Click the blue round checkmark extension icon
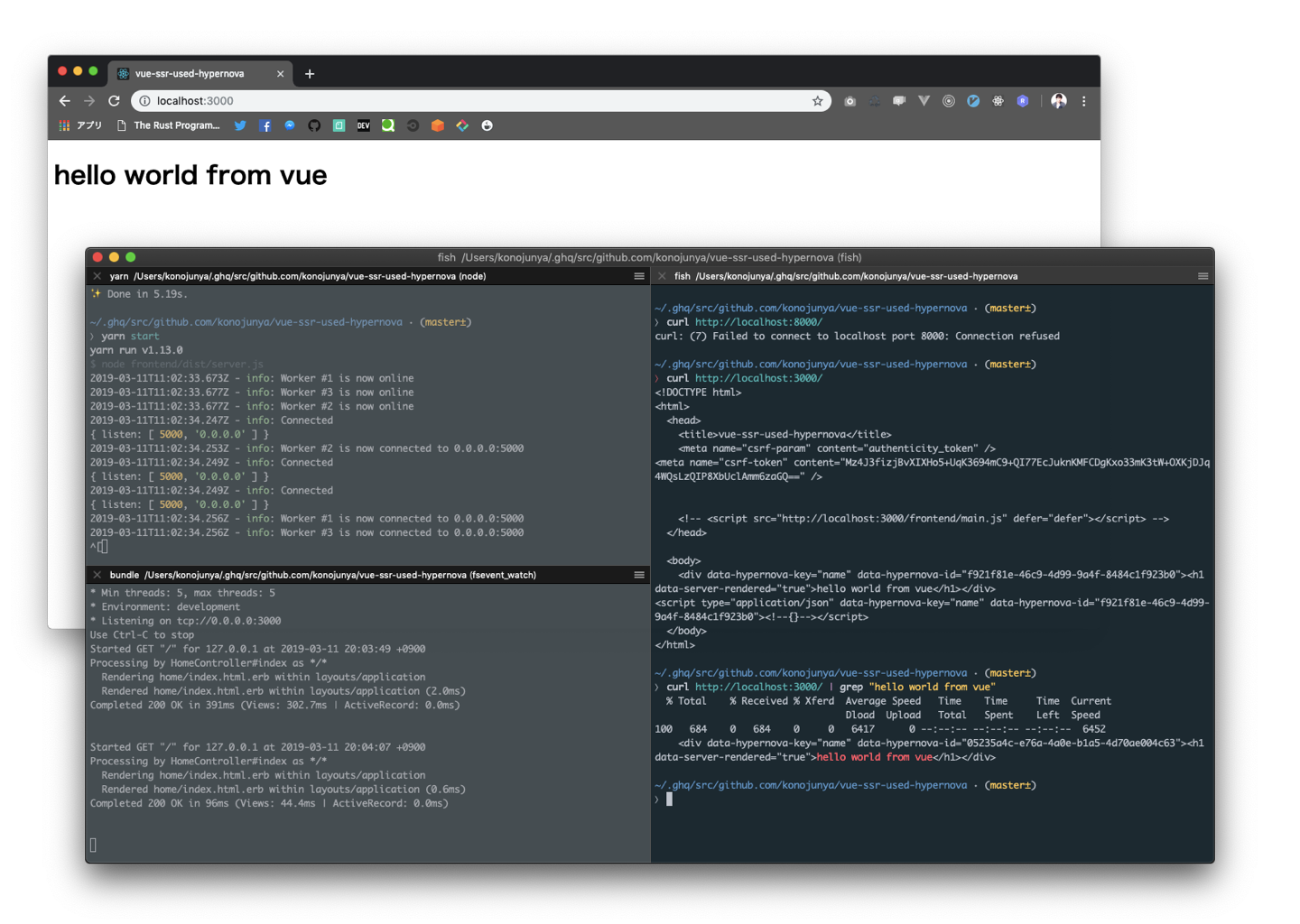Viewport: 1300px width, 924px height. coord(973,101)
